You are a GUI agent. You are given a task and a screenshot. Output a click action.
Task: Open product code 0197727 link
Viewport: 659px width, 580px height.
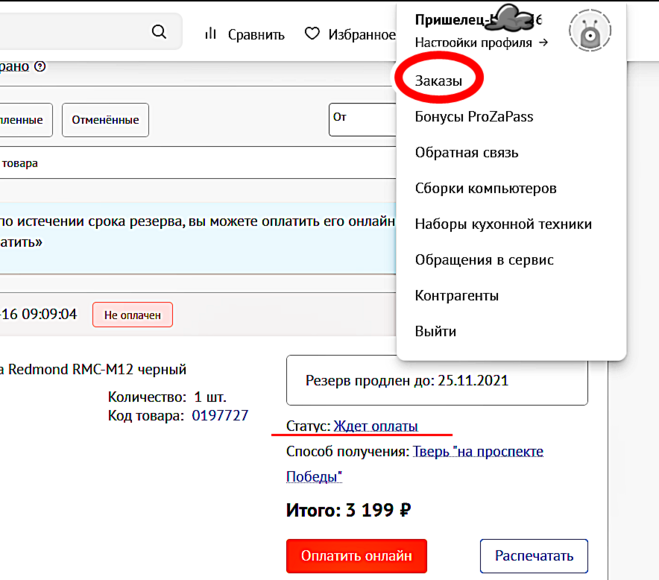(220, 415)
